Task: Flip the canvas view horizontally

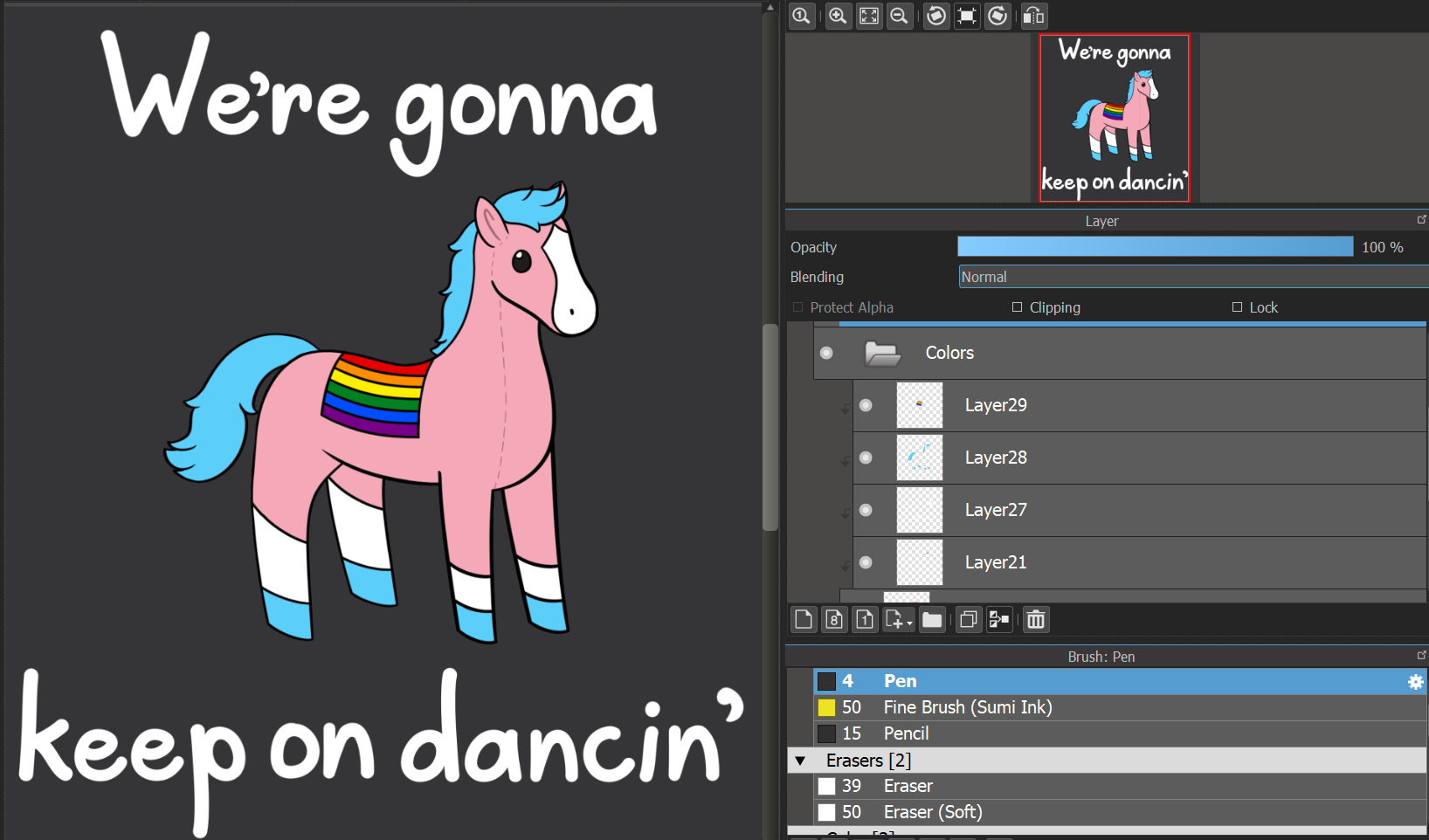Action: (x=1033, y=16)
